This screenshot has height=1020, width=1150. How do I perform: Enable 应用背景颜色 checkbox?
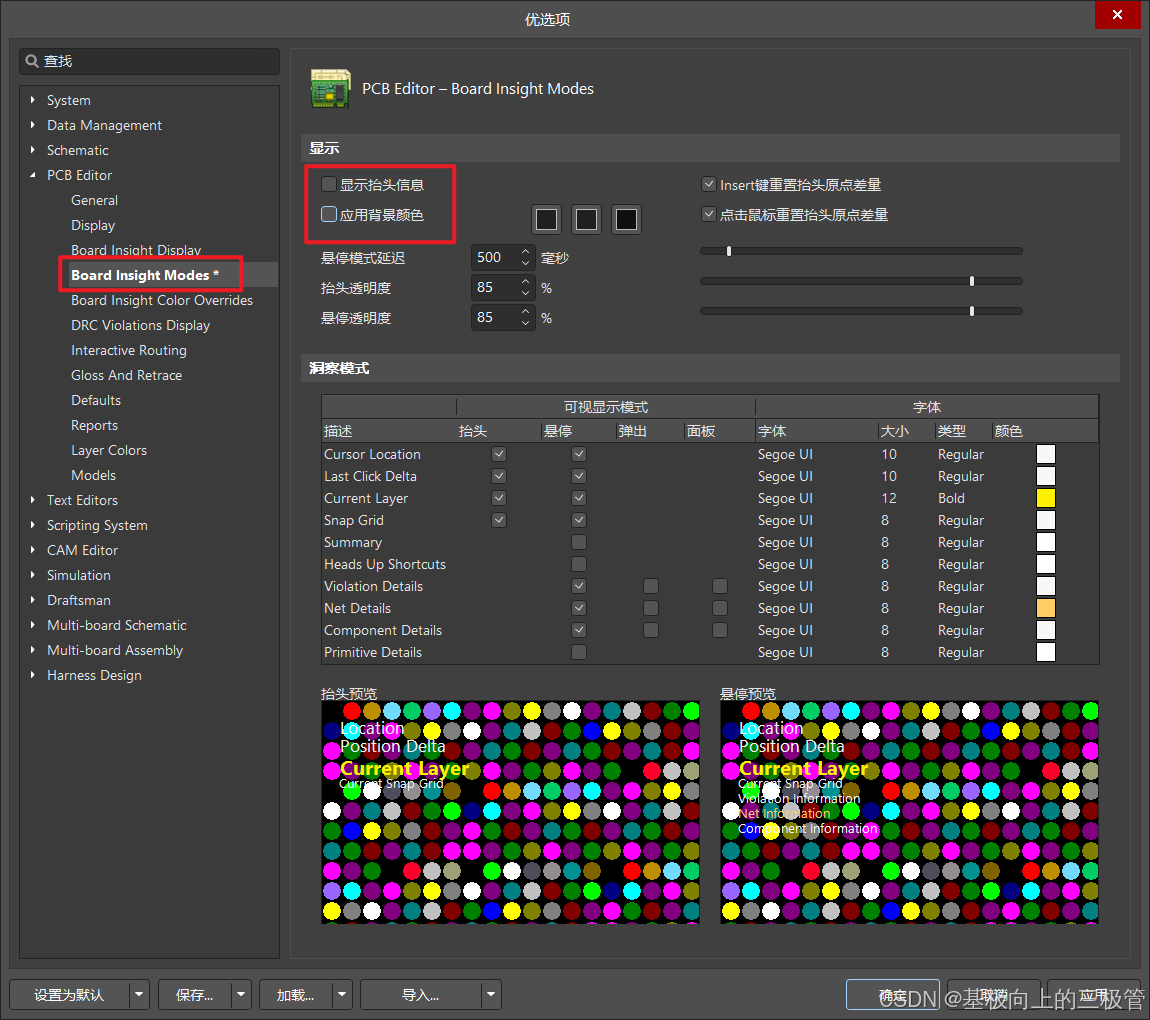click(329, 214)
